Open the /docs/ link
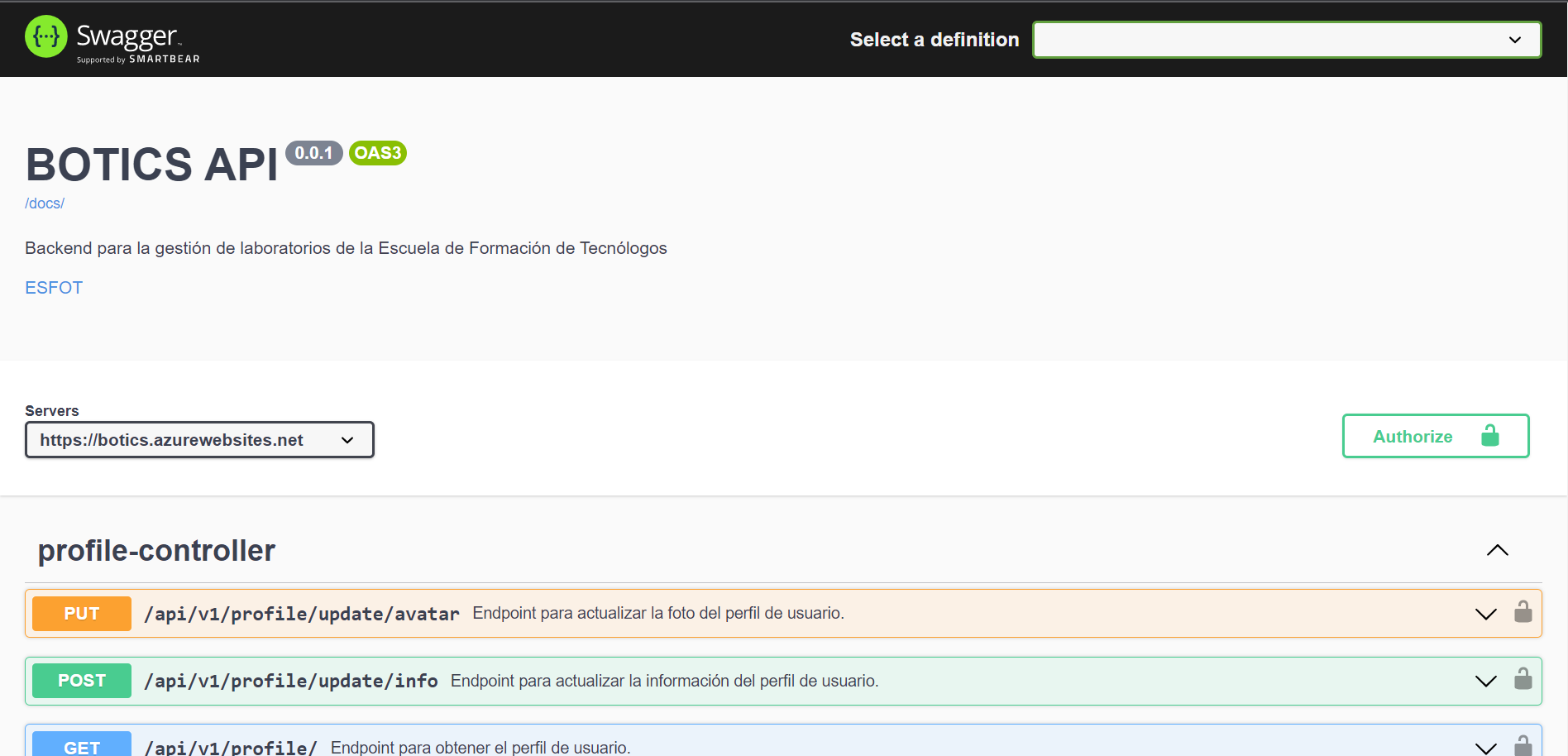This screenshot has height=756, width=1568. [44, 203]
